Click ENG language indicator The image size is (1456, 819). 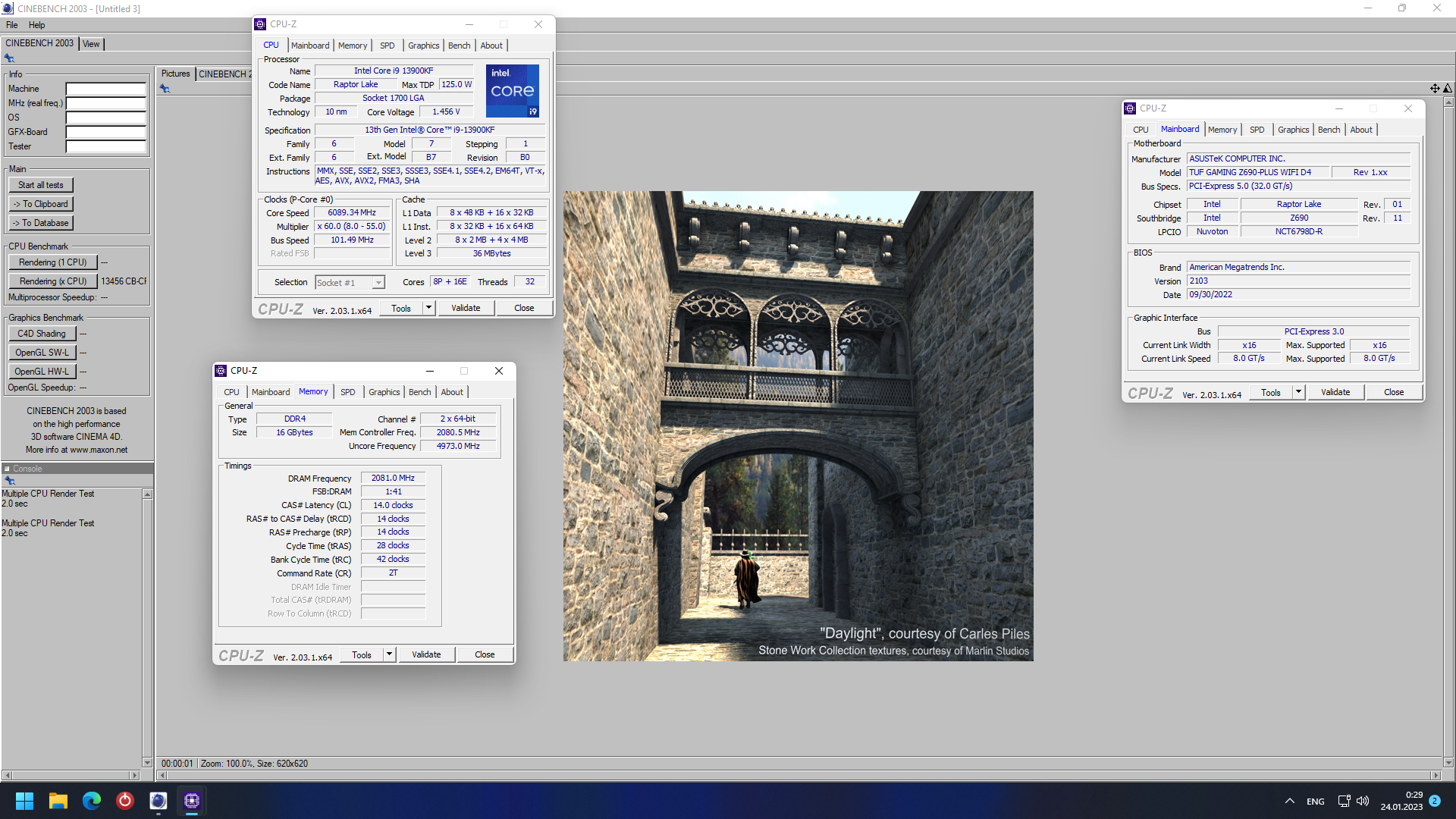(x=1316, y=802)
